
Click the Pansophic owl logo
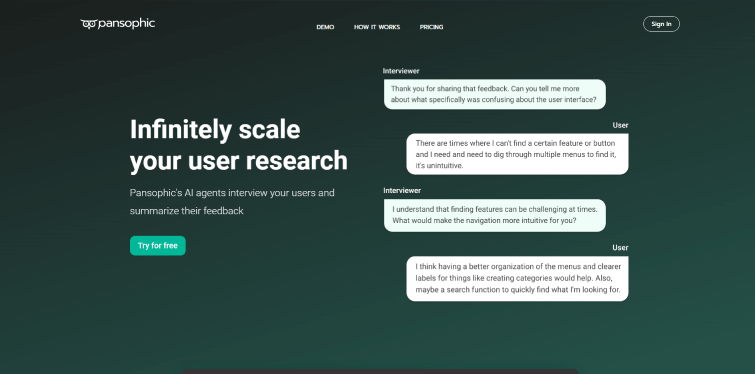(x=117, y=24)
